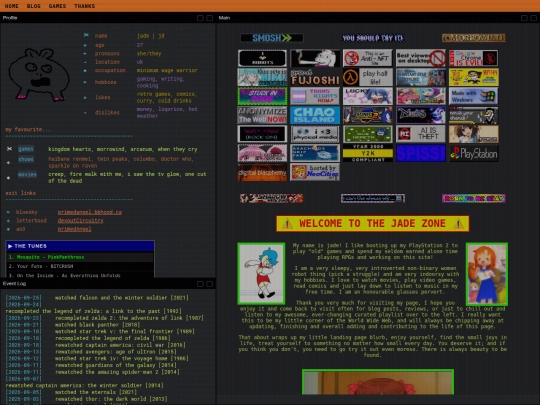Open the ao3 link primedAngel

(74, 229)
